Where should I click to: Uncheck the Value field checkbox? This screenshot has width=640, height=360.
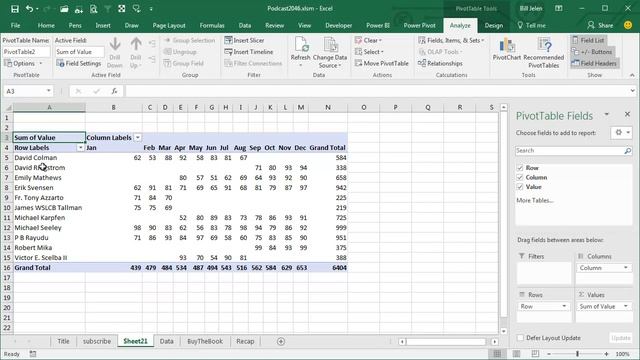click(x=520, y=187)
